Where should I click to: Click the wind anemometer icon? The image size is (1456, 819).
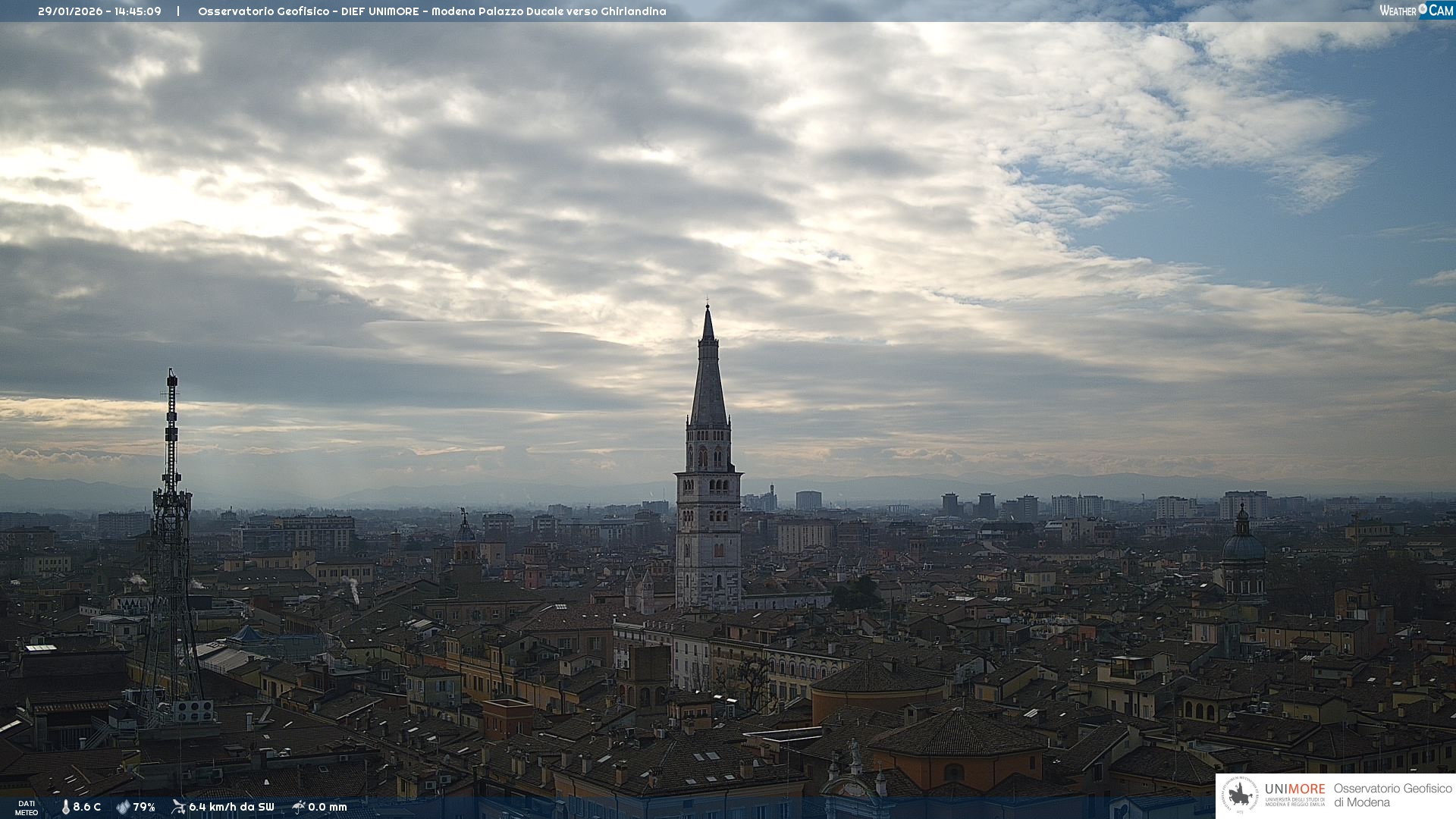[178, 807]
